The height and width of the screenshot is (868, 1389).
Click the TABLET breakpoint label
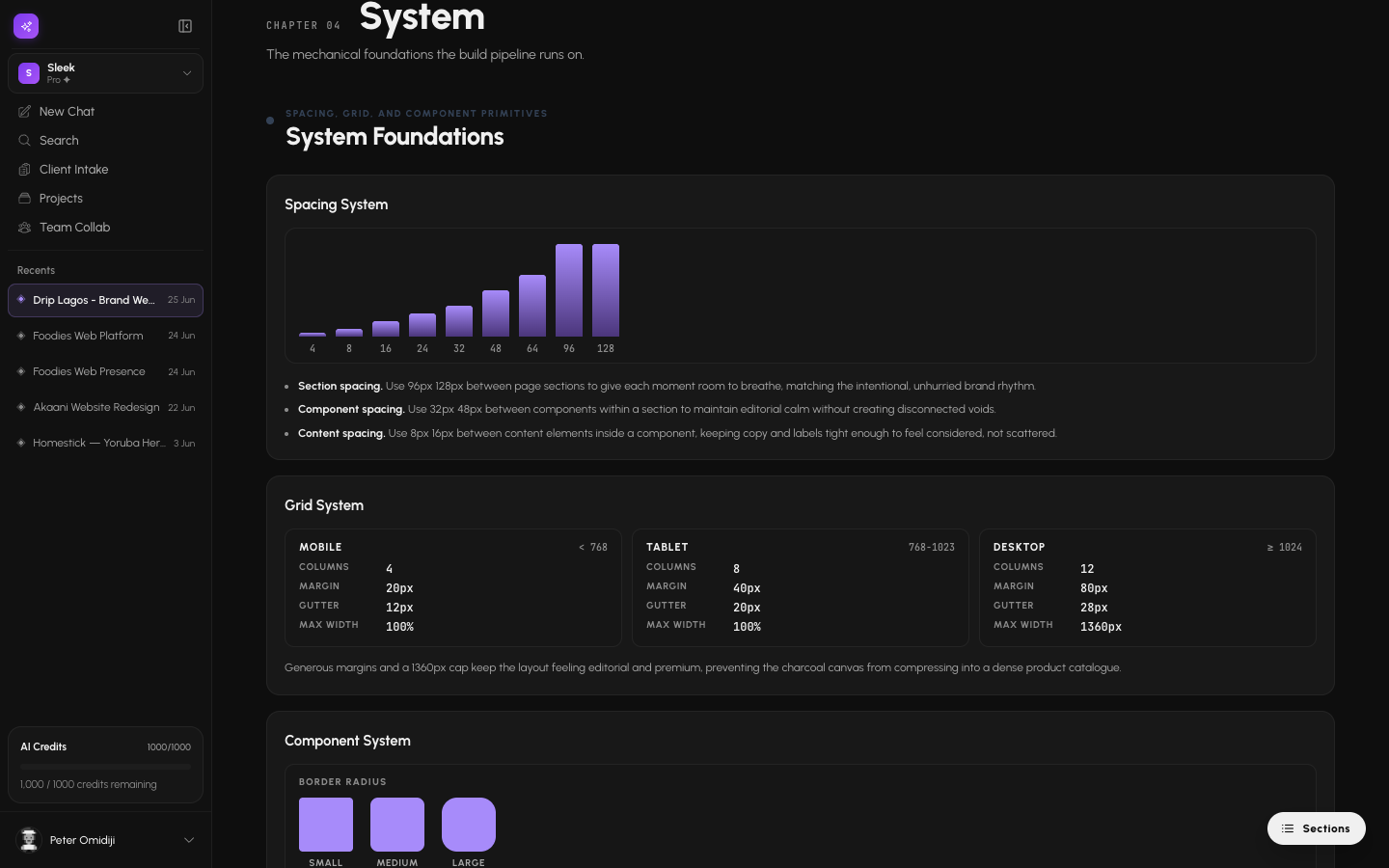(x=667, y=547)
